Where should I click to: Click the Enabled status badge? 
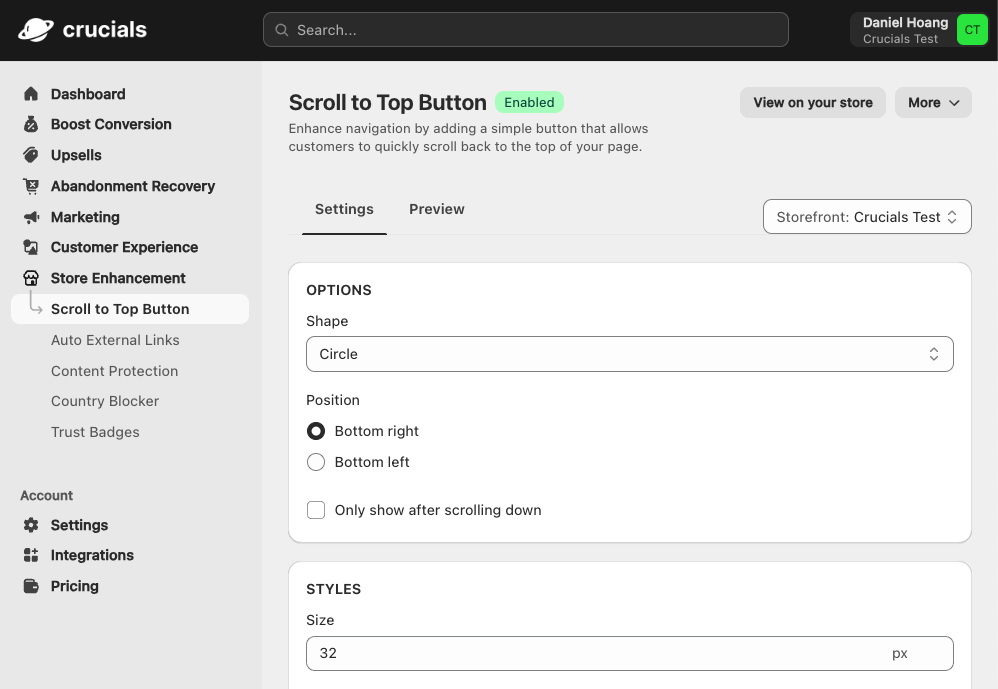click(x=529, y=102)
